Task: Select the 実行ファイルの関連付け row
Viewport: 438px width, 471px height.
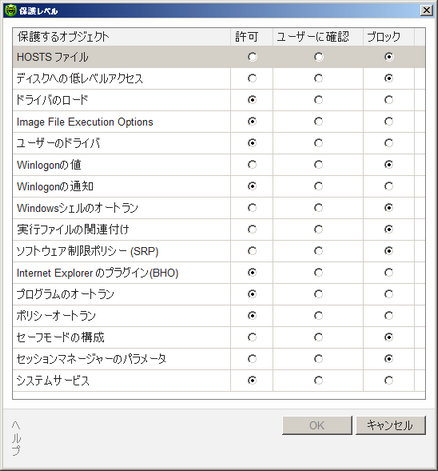Action: point(219,229)
